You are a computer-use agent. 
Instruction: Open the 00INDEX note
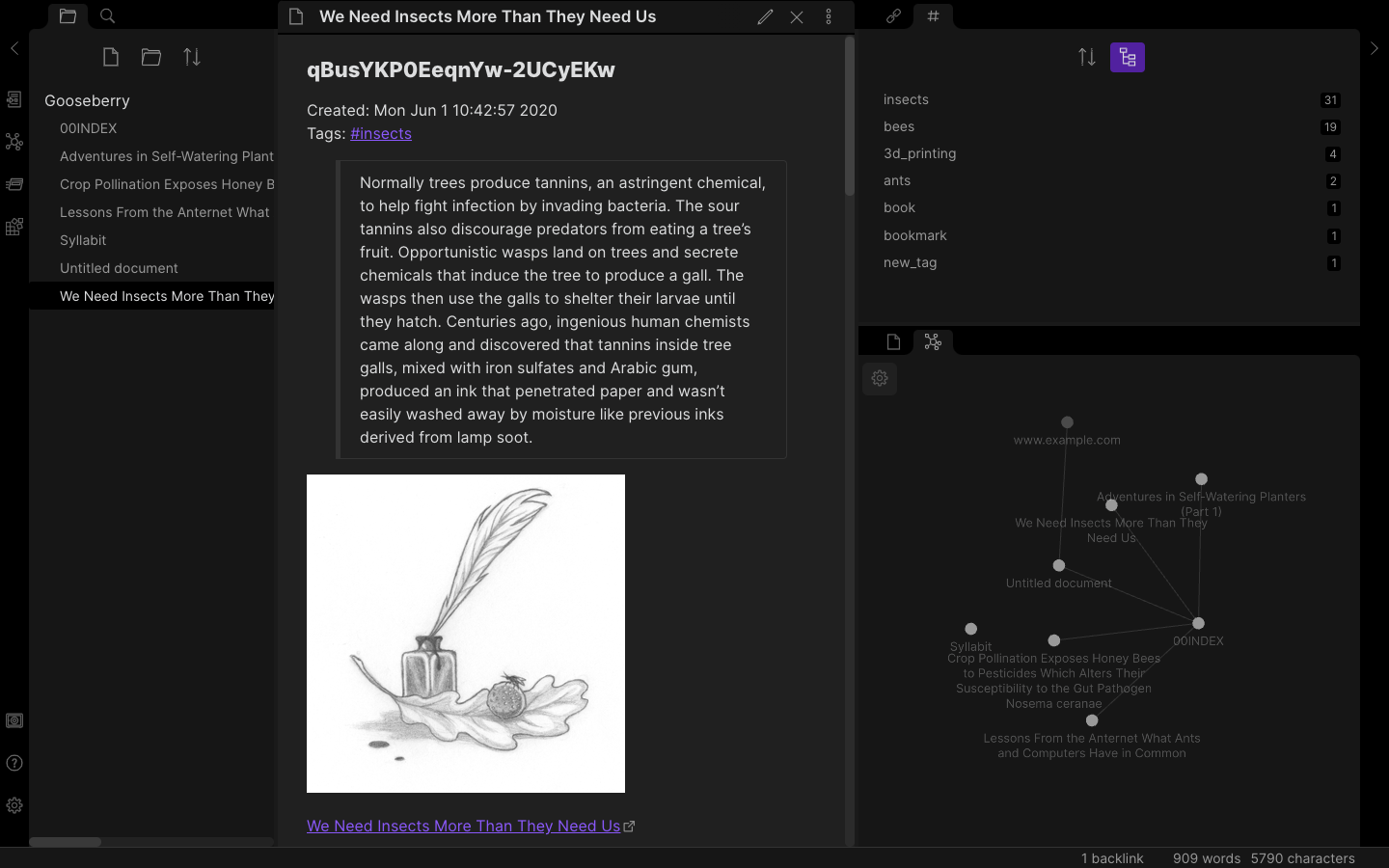[x=152, y=128]
